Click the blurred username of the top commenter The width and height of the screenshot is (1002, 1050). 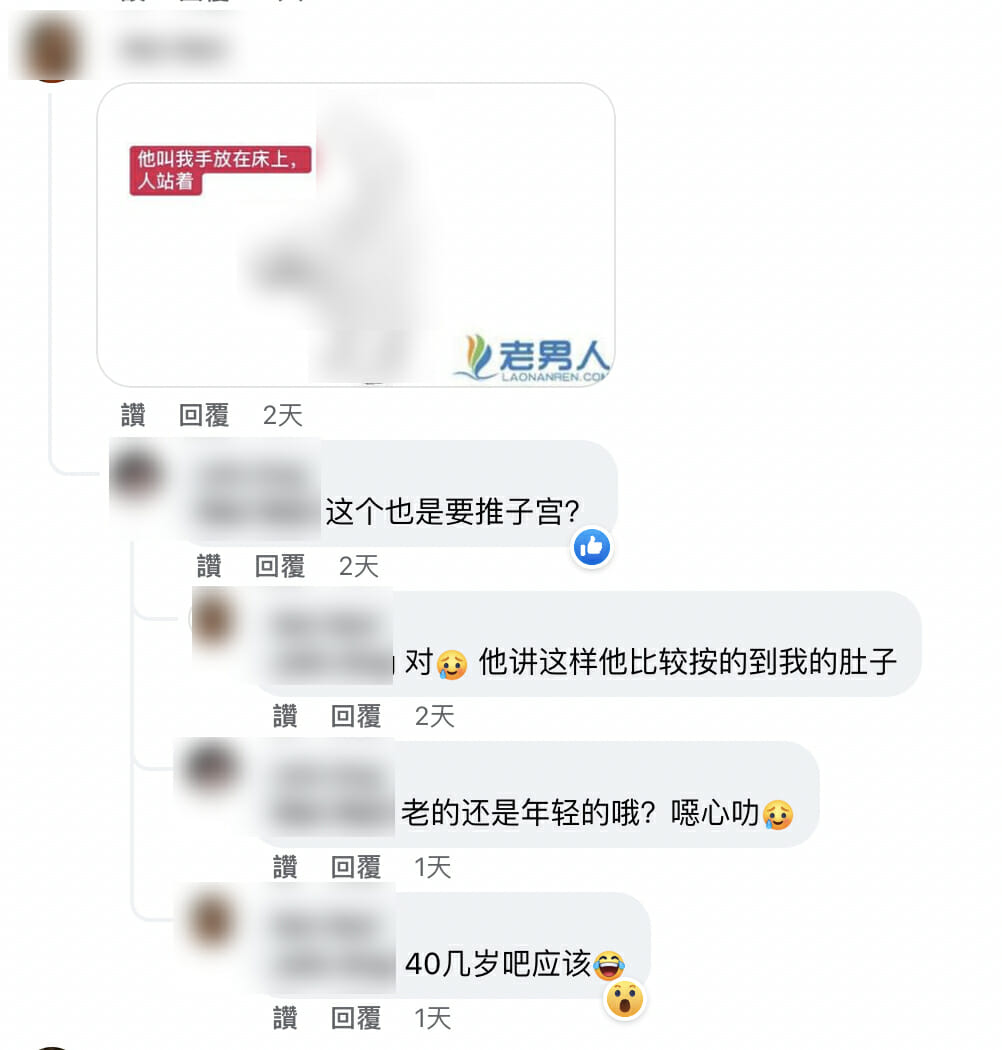click(173, 50)
